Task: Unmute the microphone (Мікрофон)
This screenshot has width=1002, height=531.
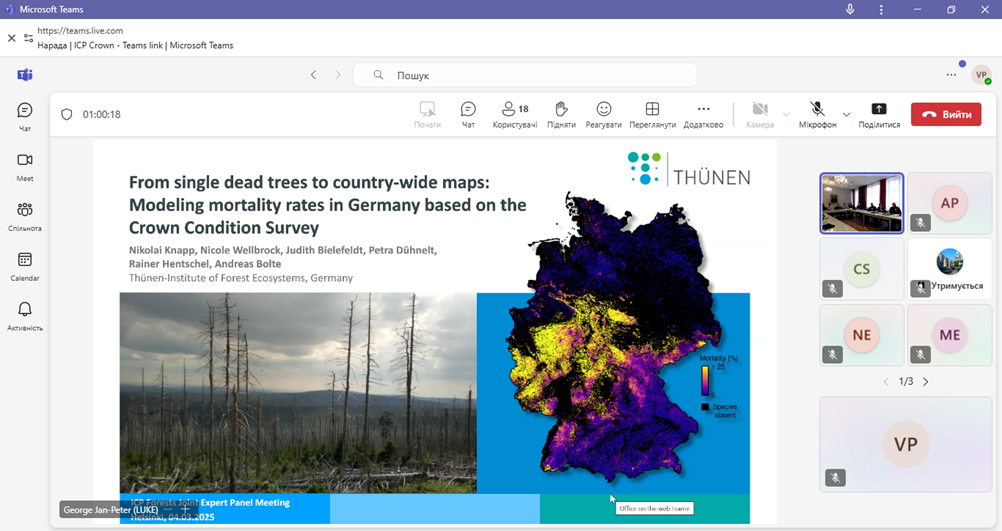Action: pyautogui.click(x=817, y=115)
